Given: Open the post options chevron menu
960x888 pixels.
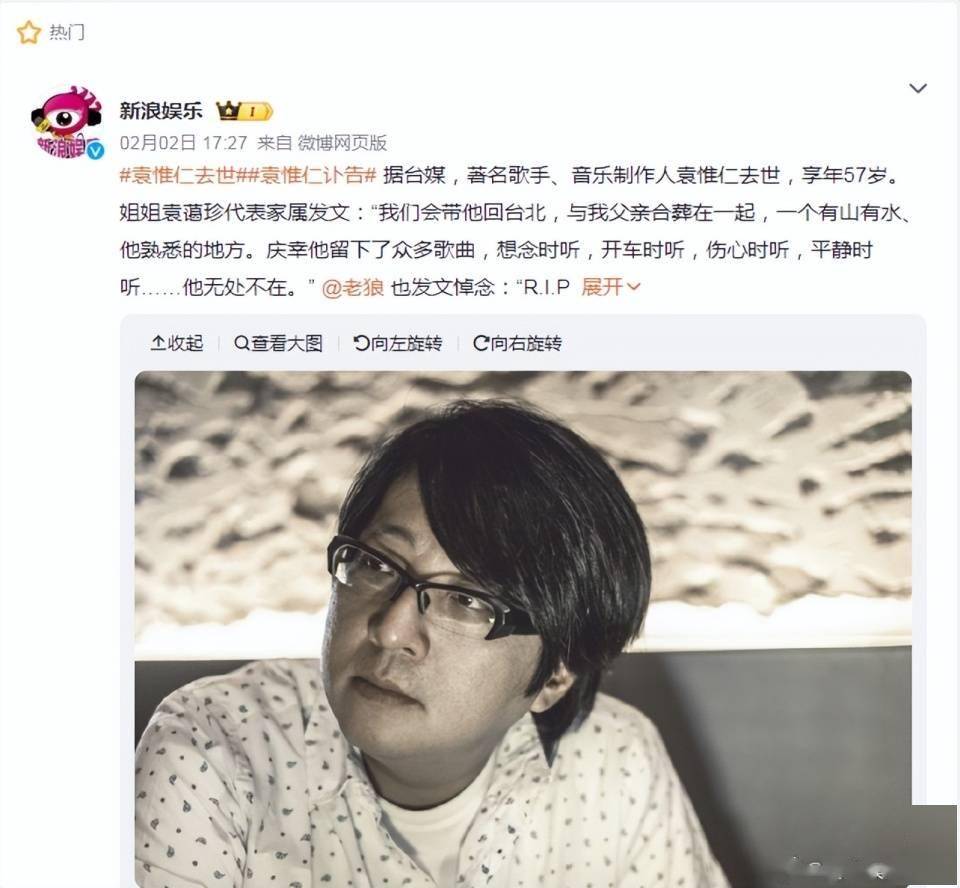Looking at the screenshot, I should pos(917,88).
